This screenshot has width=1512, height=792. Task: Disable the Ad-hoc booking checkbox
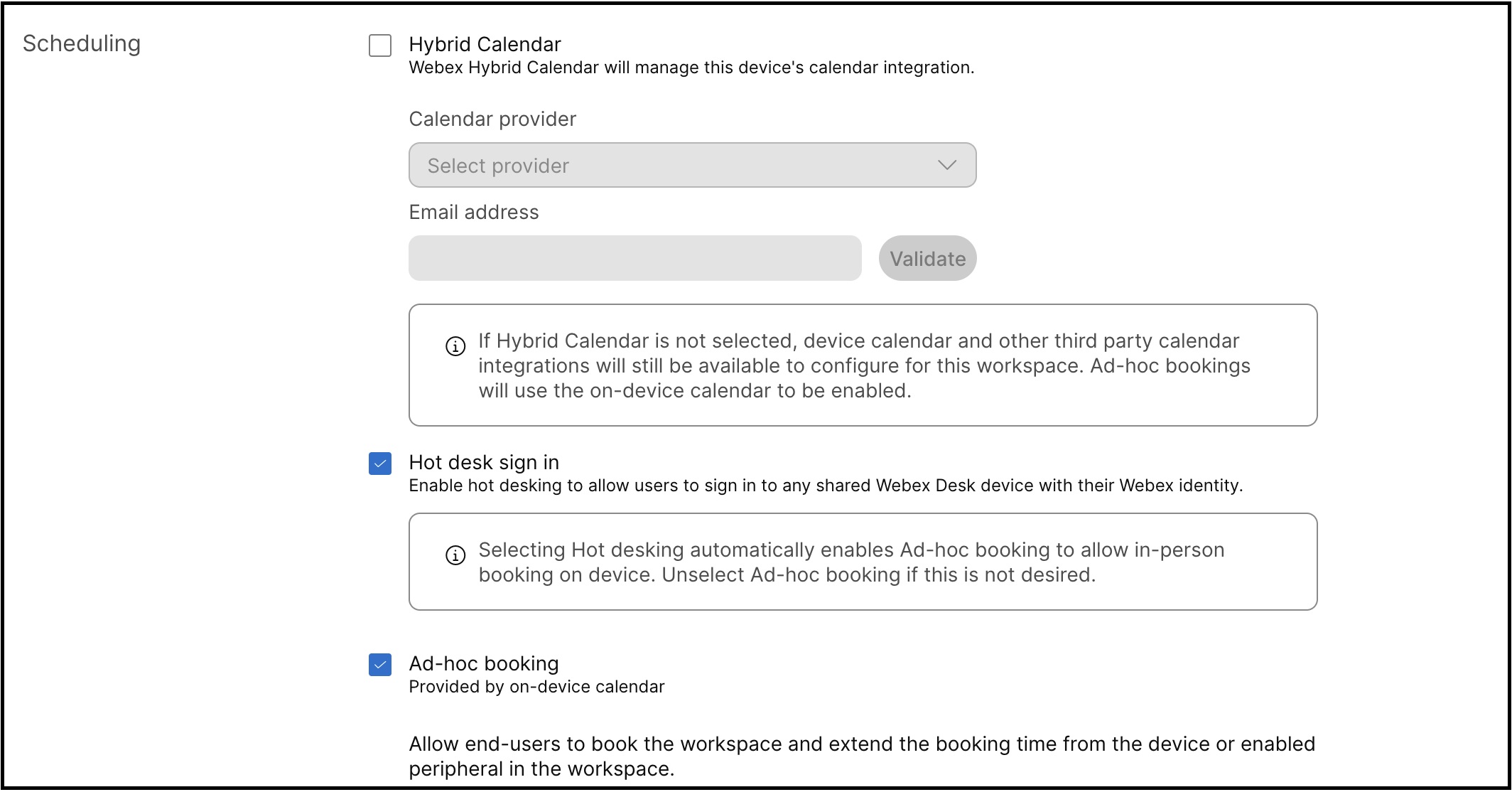click(x=380, y=665)
